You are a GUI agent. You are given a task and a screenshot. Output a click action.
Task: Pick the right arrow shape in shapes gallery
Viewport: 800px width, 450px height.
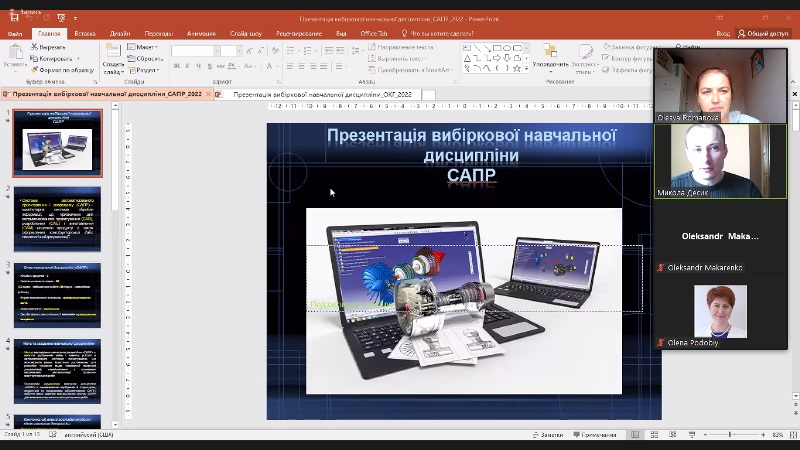tap(497, 58)
